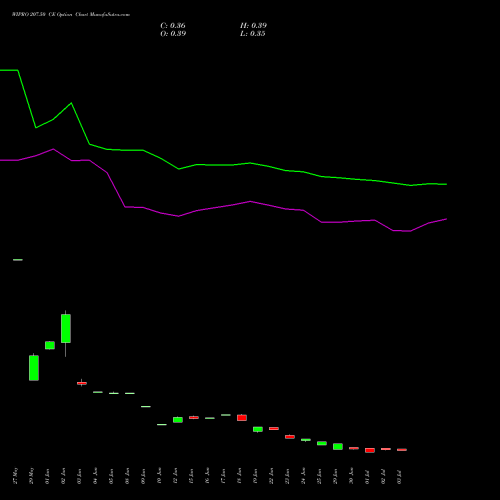Click the green candle for 29 May
Viewport: 500px width, 500px height.
point(34,368)
